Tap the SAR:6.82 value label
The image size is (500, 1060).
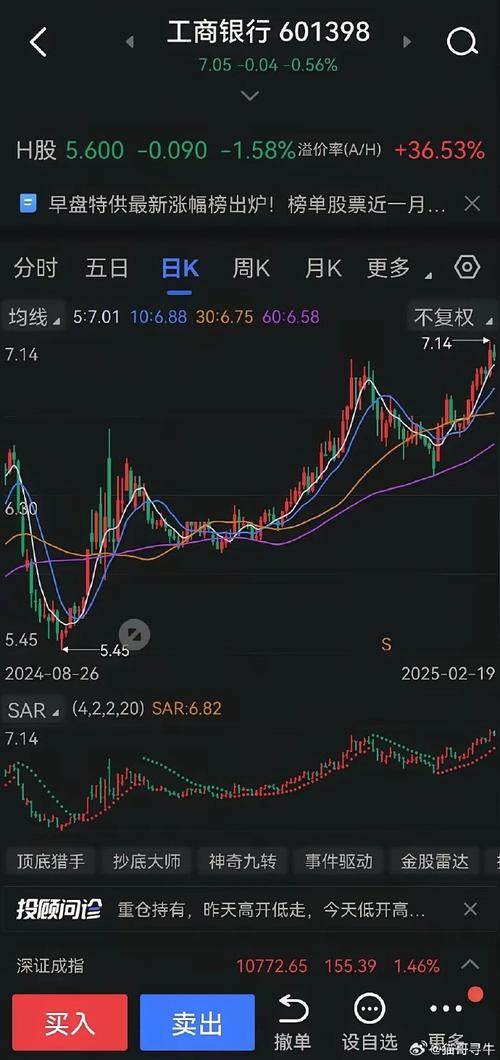tap(186, 708)
